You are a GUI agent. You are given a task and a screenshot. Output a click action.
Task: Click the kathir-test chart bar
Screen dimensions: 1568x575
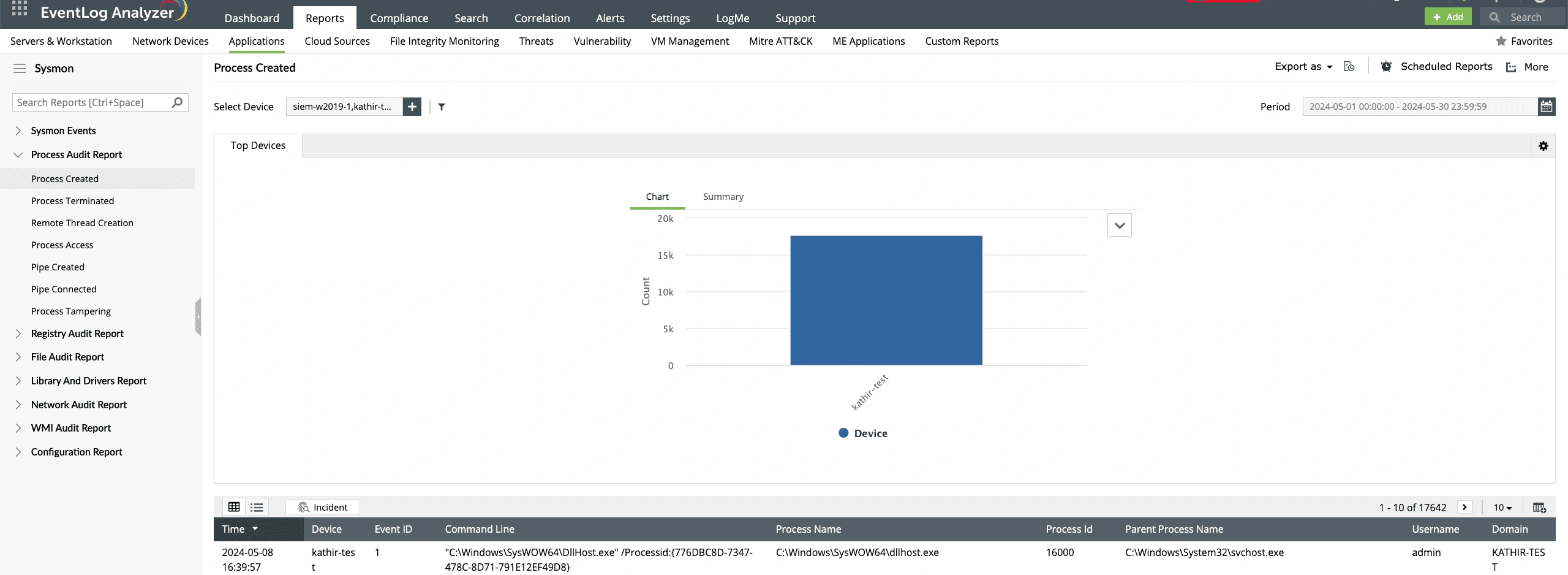click(886, 300)
